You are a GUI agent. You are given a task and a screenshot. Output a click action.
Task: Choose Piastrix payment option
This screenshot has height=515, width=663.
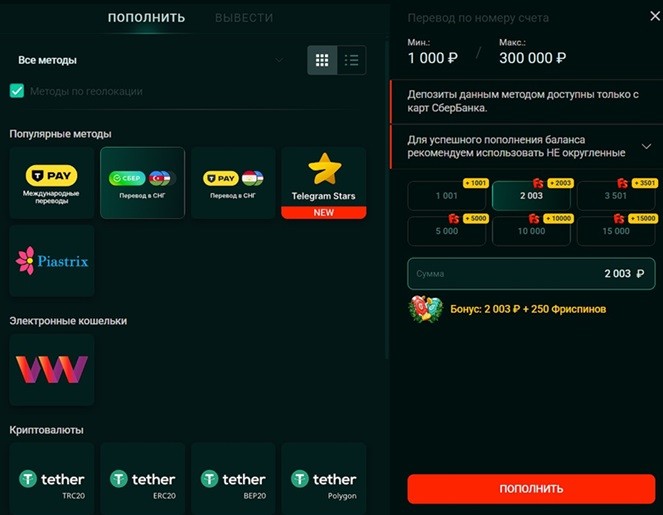point(52,261)
